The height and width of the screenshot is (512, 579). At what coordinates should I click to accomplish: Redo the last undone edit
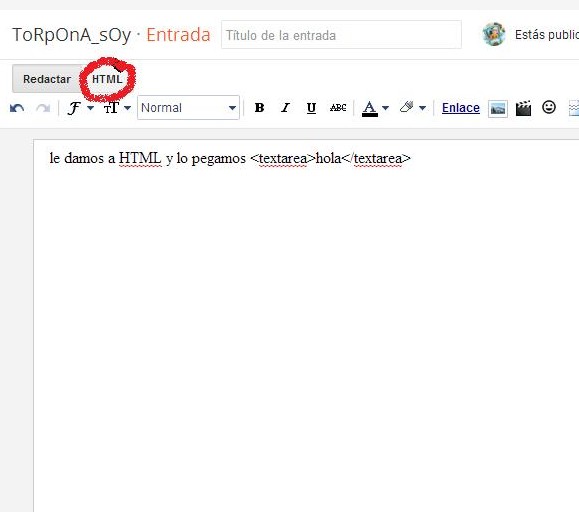pos(43,108)
